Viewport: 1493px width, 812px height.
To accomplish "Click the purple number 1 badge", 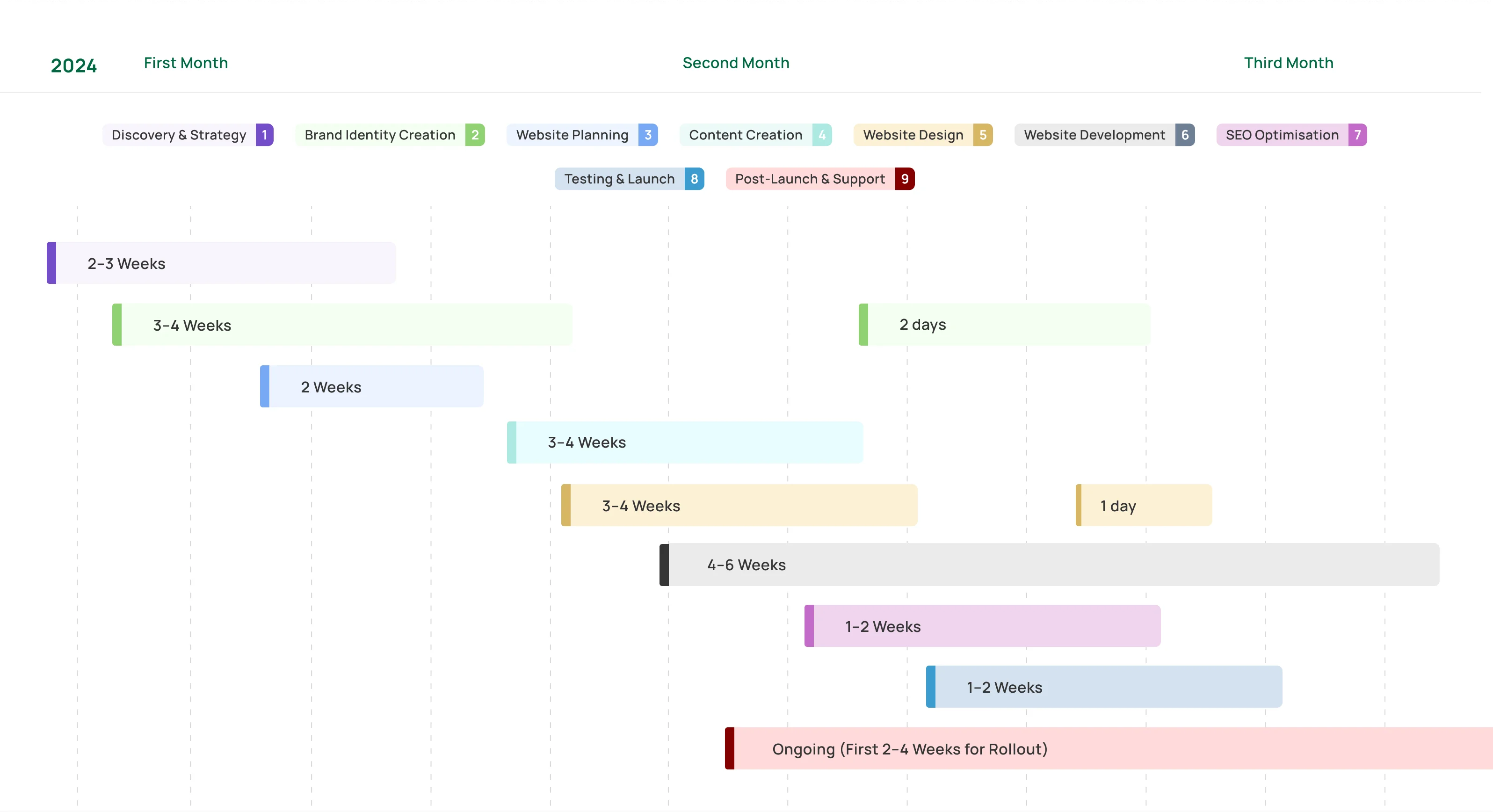I will coord(264,135).
